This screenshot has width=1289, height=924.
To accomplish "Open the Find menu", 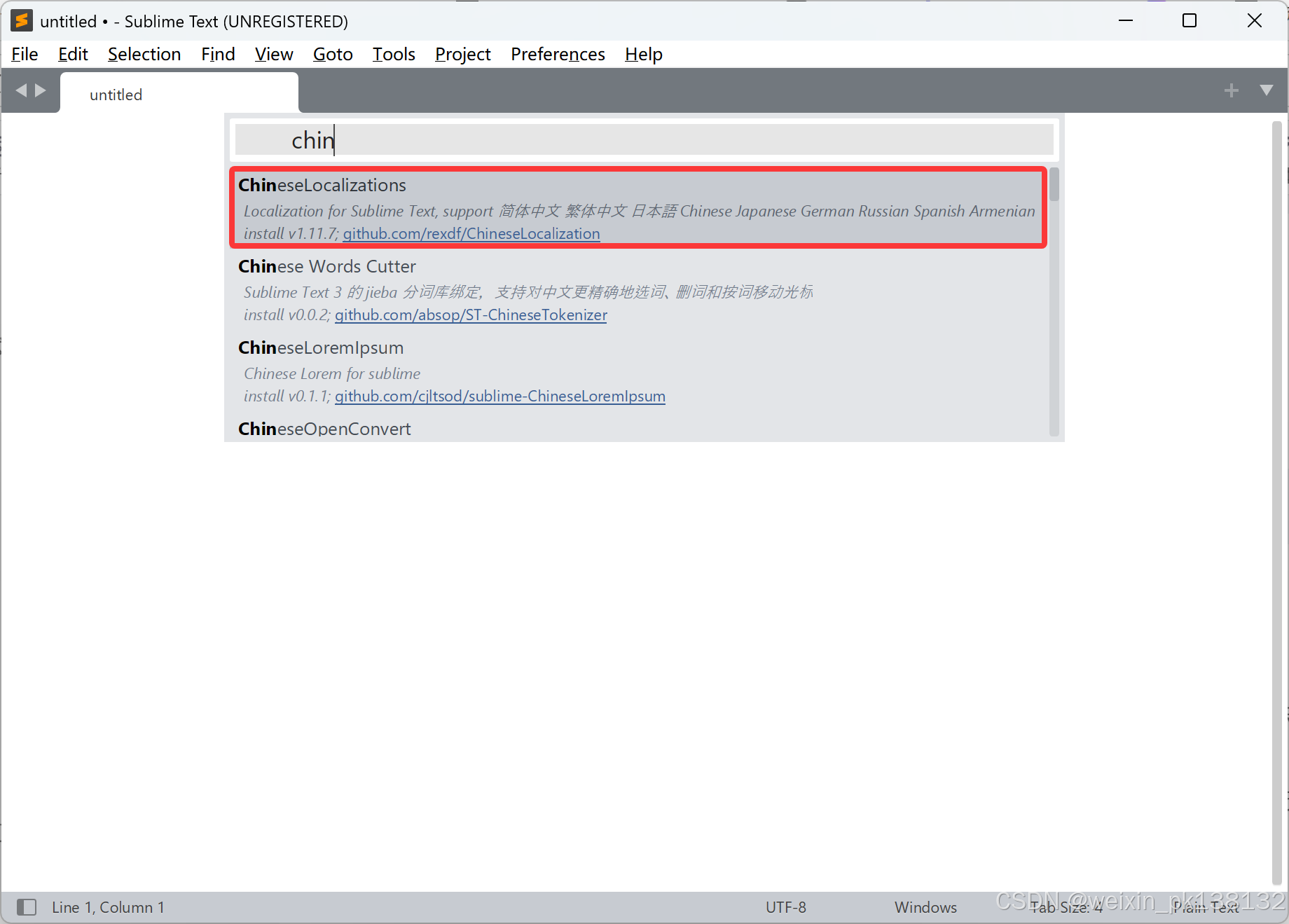I will (x=218, y=55).
